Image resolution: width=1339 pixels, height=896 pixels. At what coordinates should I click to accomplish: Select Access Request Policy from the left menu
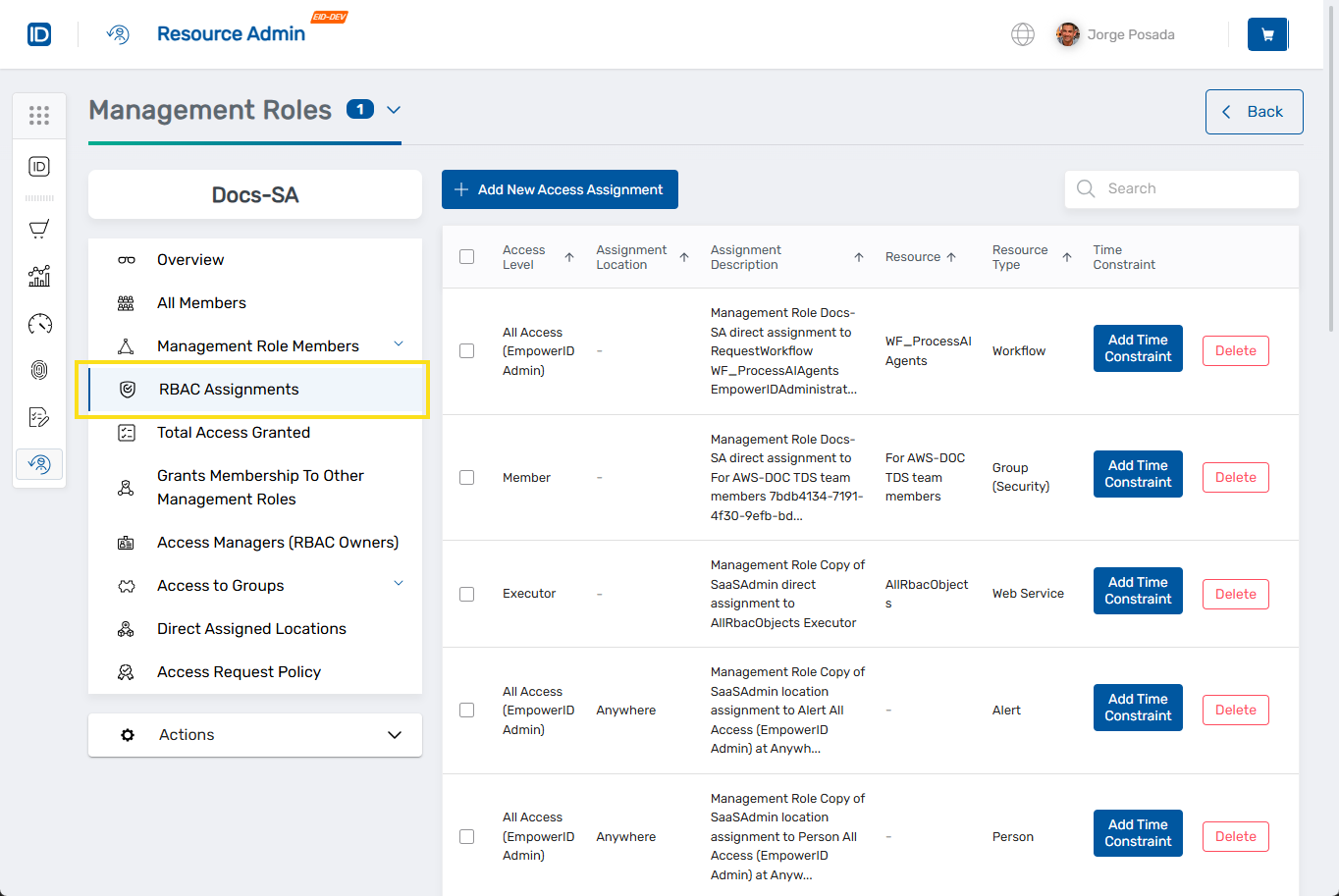pos(240,671)
